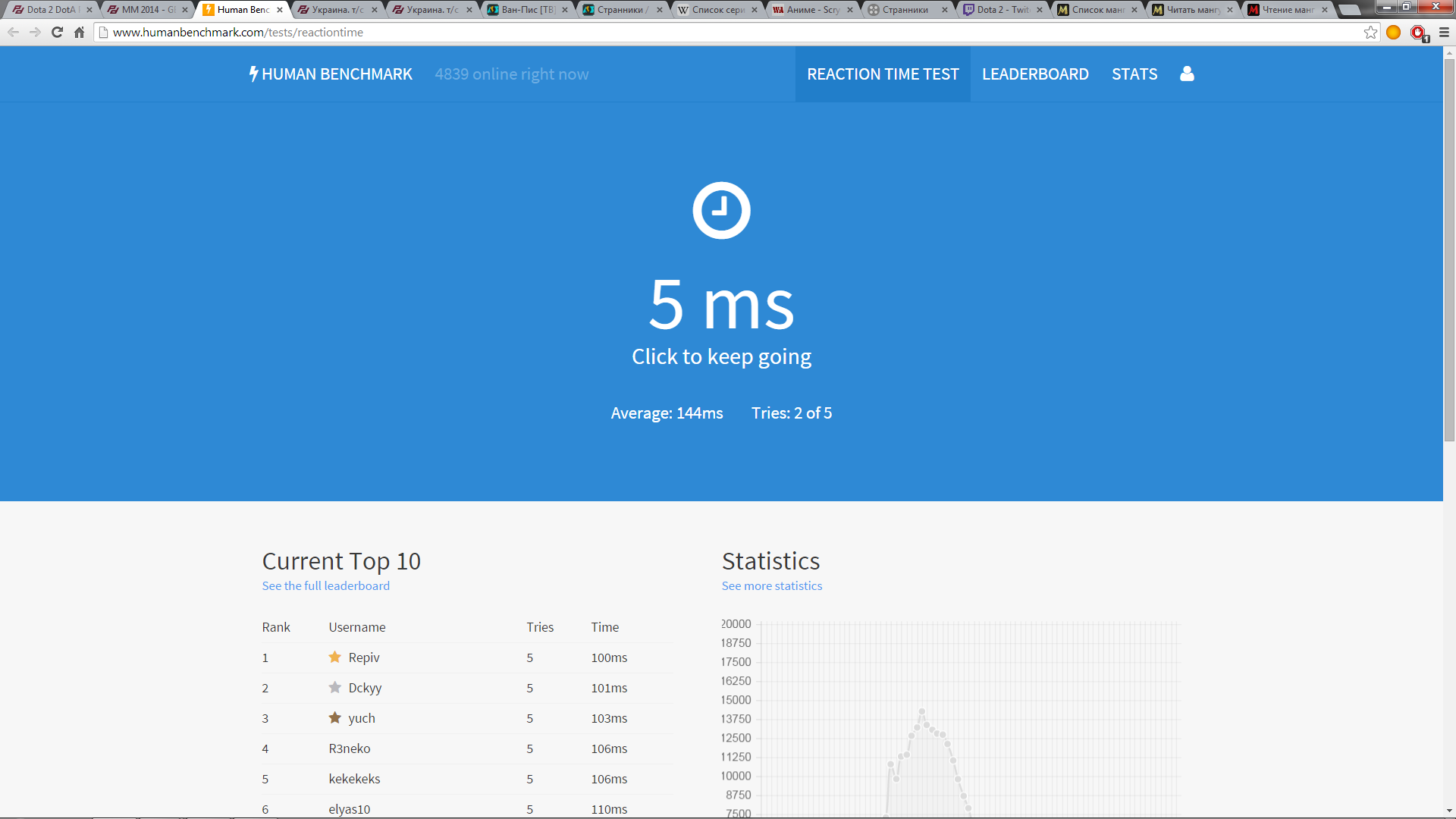This screenshot has height=819, width=1456.
Task: Click the page vertical scrollbar thumb
Action: click(x=1449, y=250)
